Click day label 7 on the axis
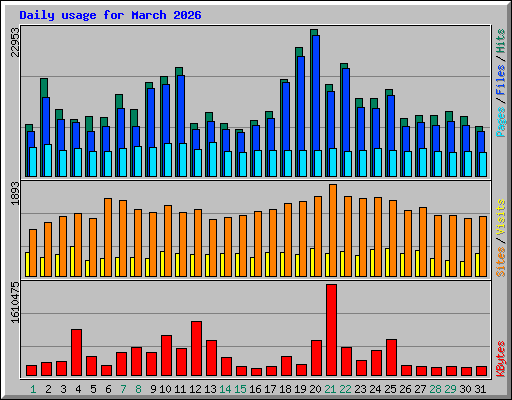 pos(123,389)
